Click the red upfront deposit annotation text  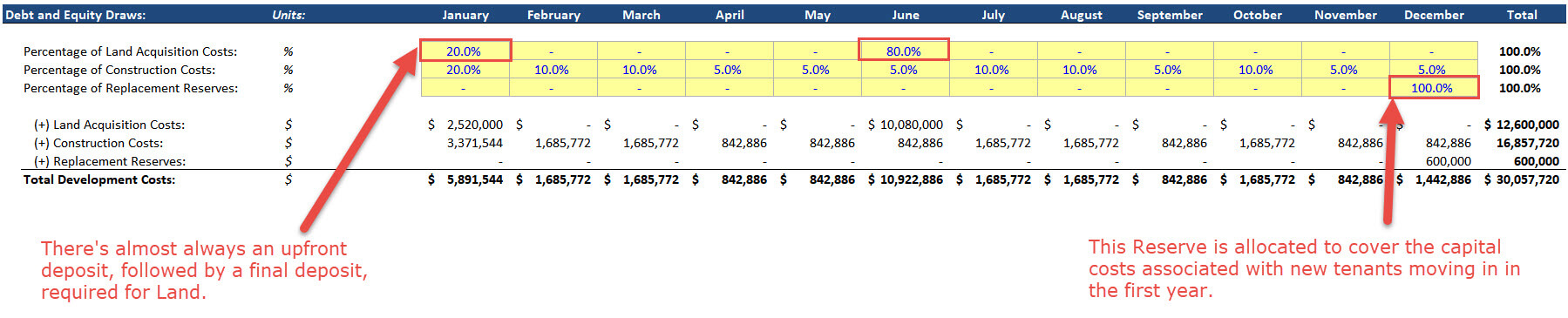(x=204, y=270)
